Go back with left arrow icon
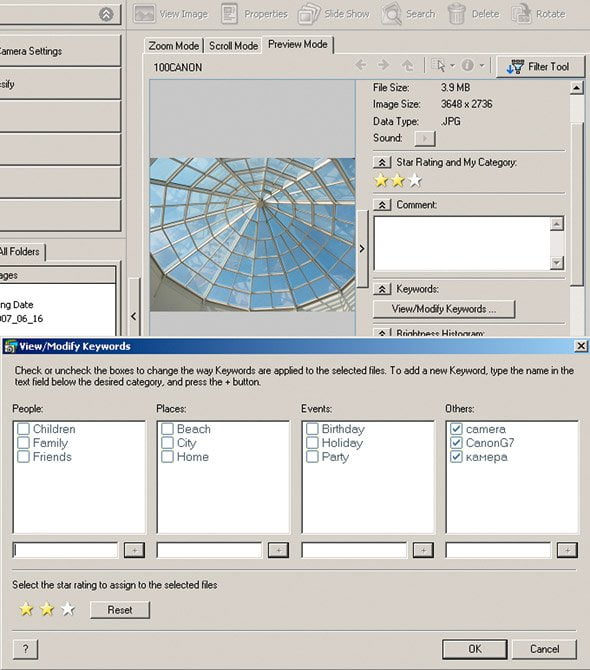590x670 pixels. 361,65
